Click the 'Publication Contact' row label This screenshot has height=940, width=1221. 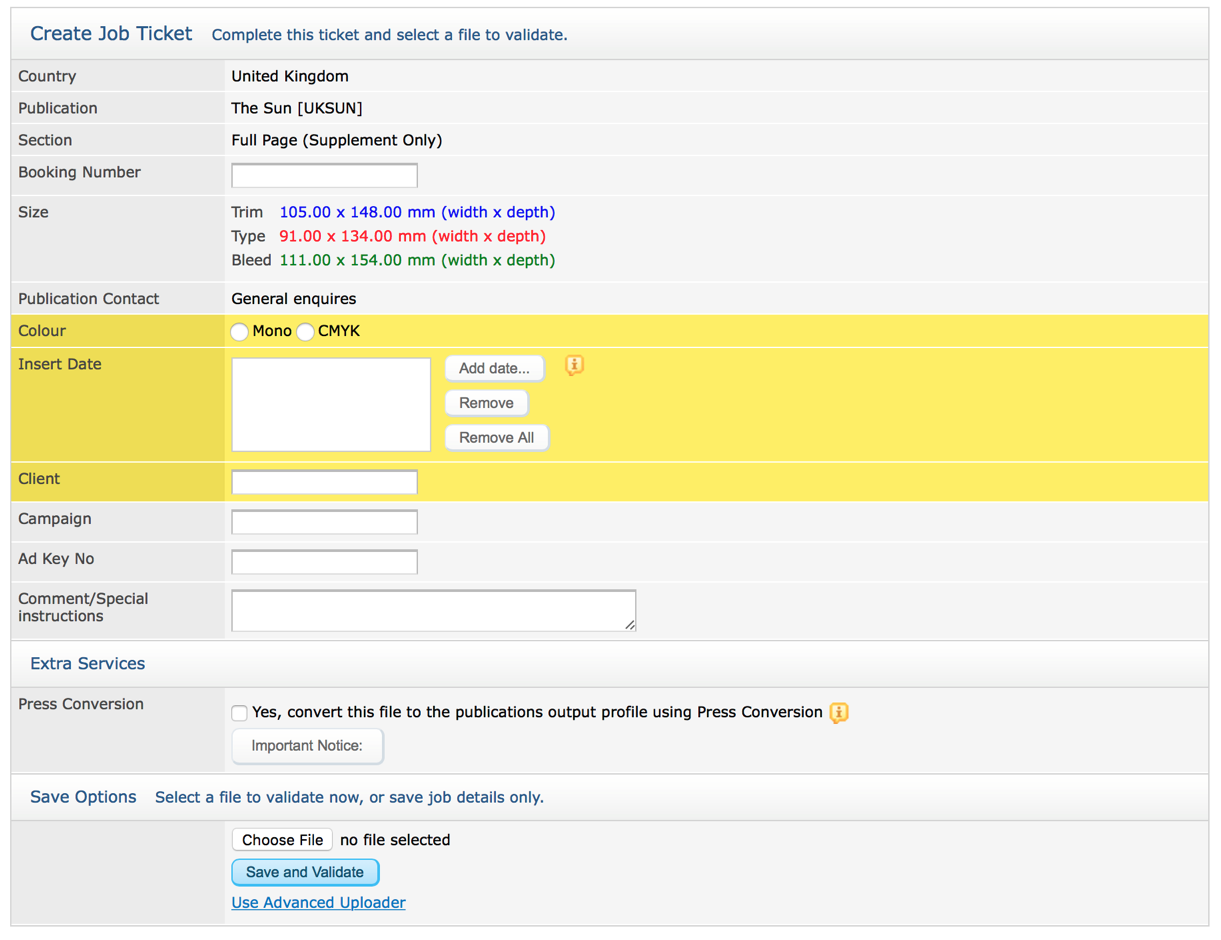[89, 299]
